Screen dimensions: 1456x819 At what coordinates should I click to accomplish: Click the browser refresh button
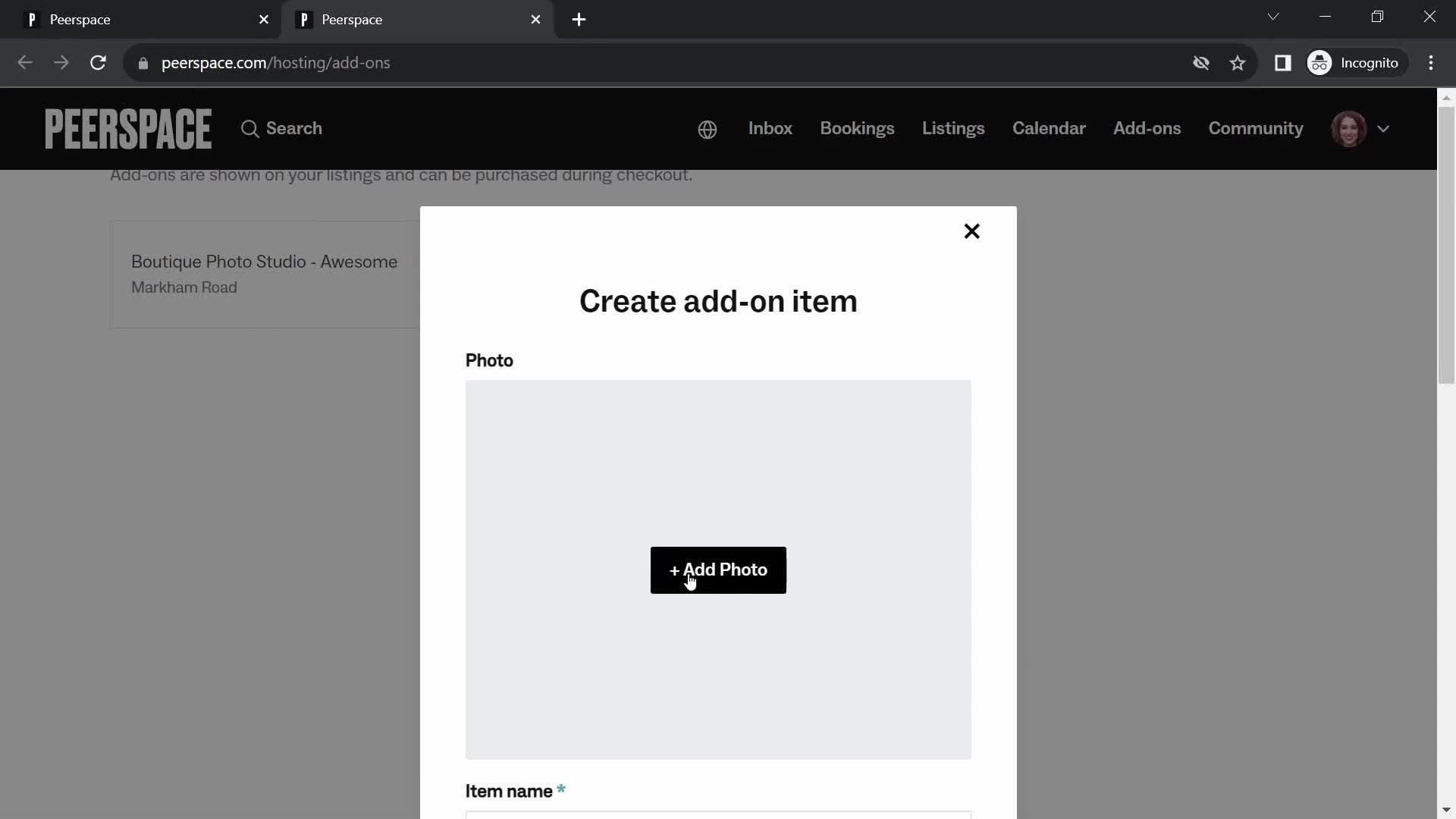pos(99,63)
